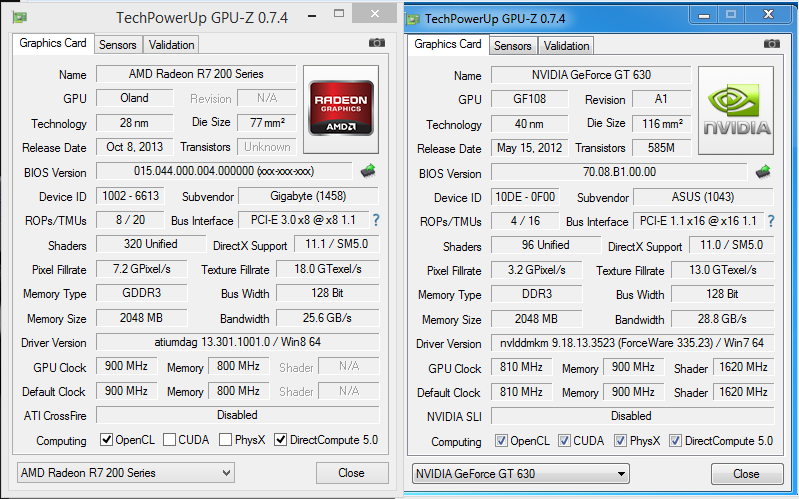Screen dimensions: 799x499
Task: Click the 320 Unified shaders field
Action: (x=151, y=244)
